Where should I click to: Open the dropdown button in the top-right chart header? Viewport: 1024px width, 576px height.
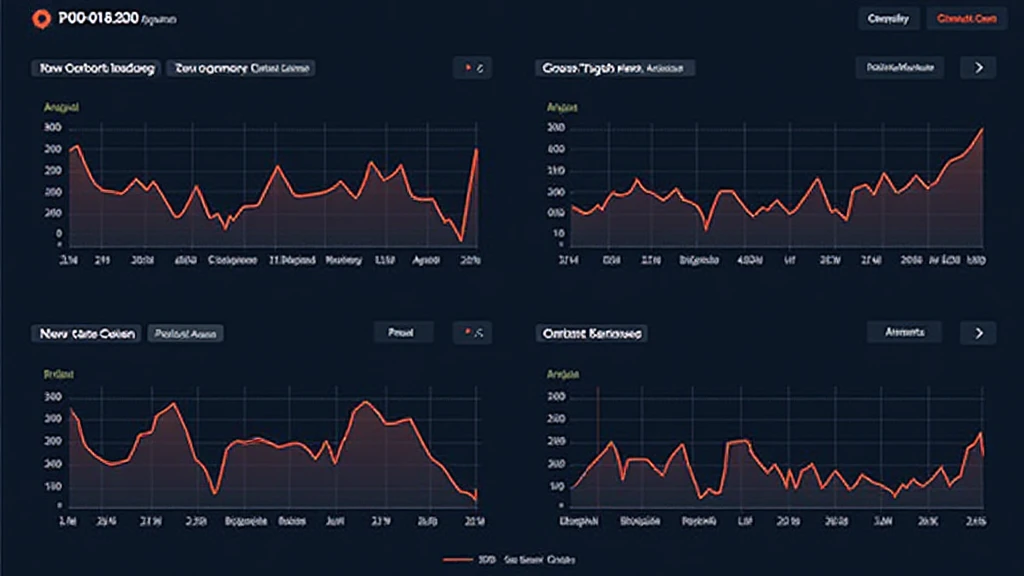900,68
